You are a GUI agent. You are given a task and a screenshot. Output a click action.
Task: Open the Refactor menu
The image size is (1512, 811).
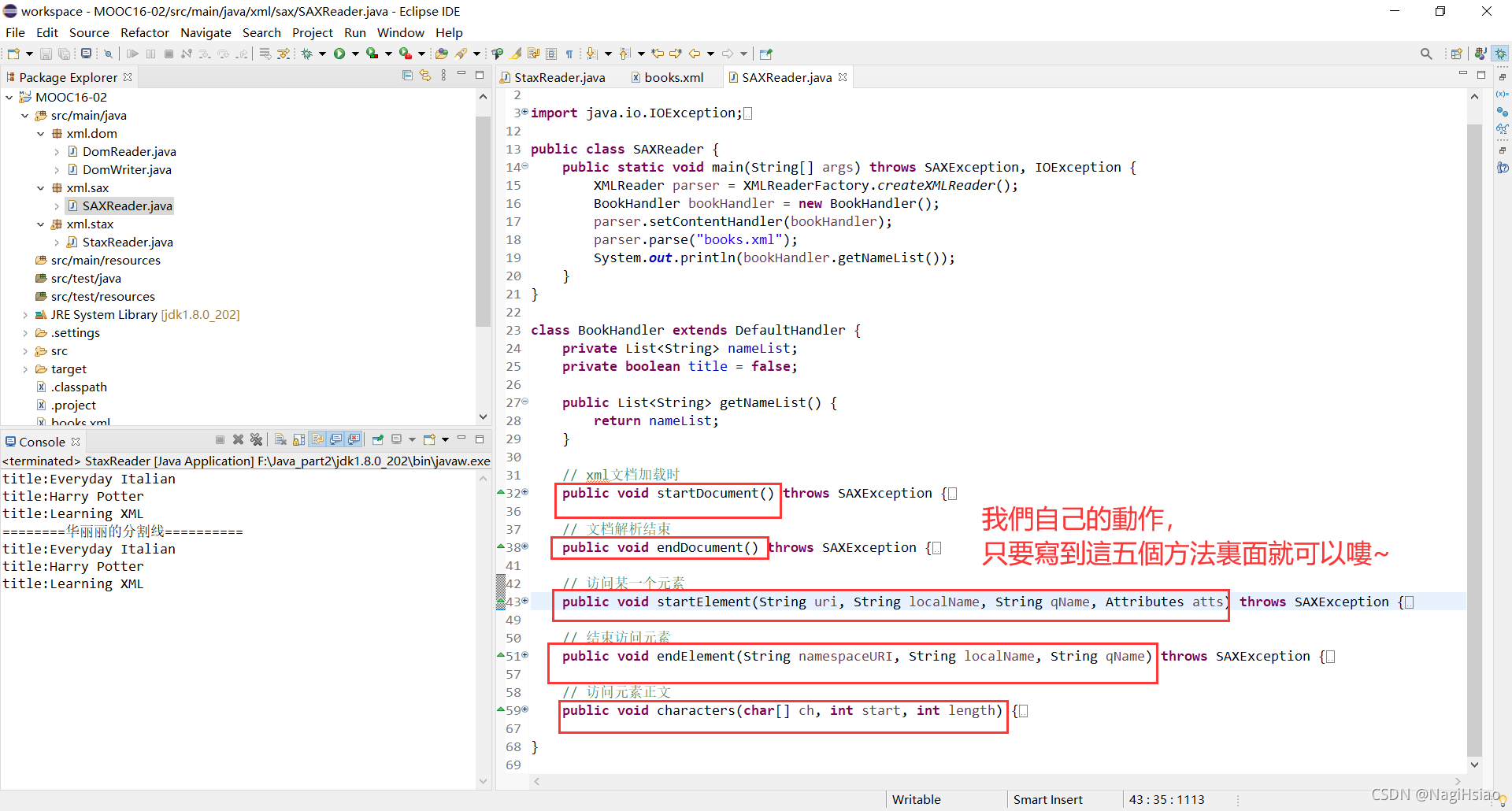point(144,32)
